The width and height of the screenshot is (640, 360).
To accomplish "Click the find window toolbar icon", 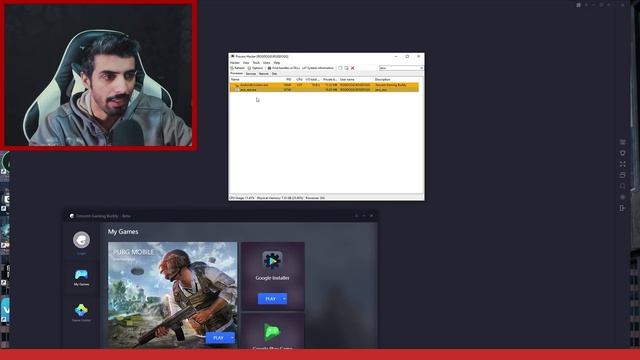I will point(340,68).
